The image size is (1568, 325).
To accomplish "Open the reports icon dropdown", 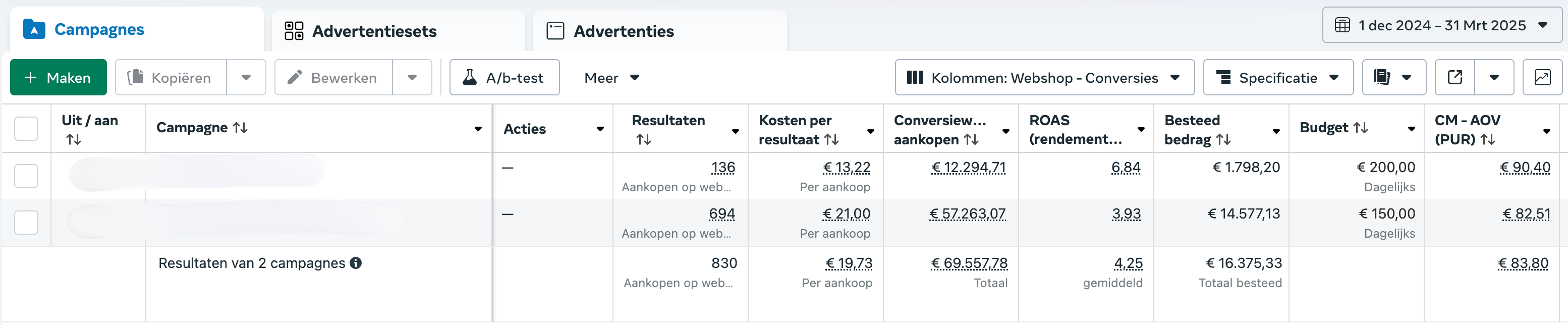I will [1393, 77].
